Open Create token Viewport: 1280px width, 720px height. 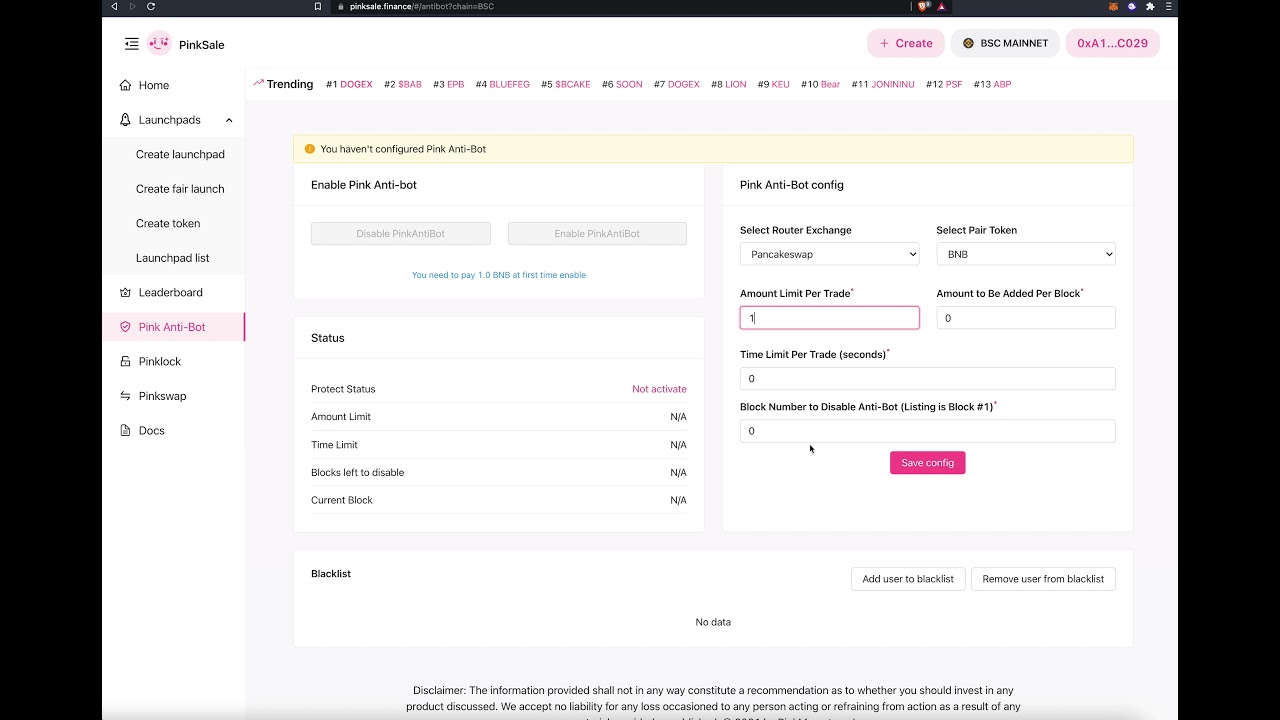[x=168, y=223]
